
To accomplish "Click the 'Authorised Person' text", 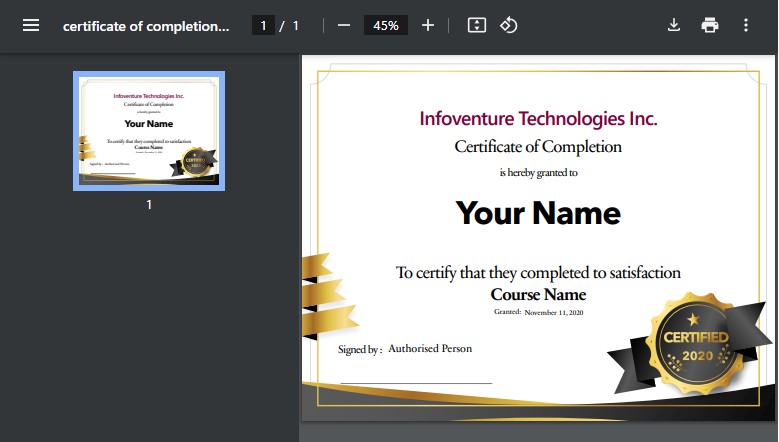I will [430, 349].
